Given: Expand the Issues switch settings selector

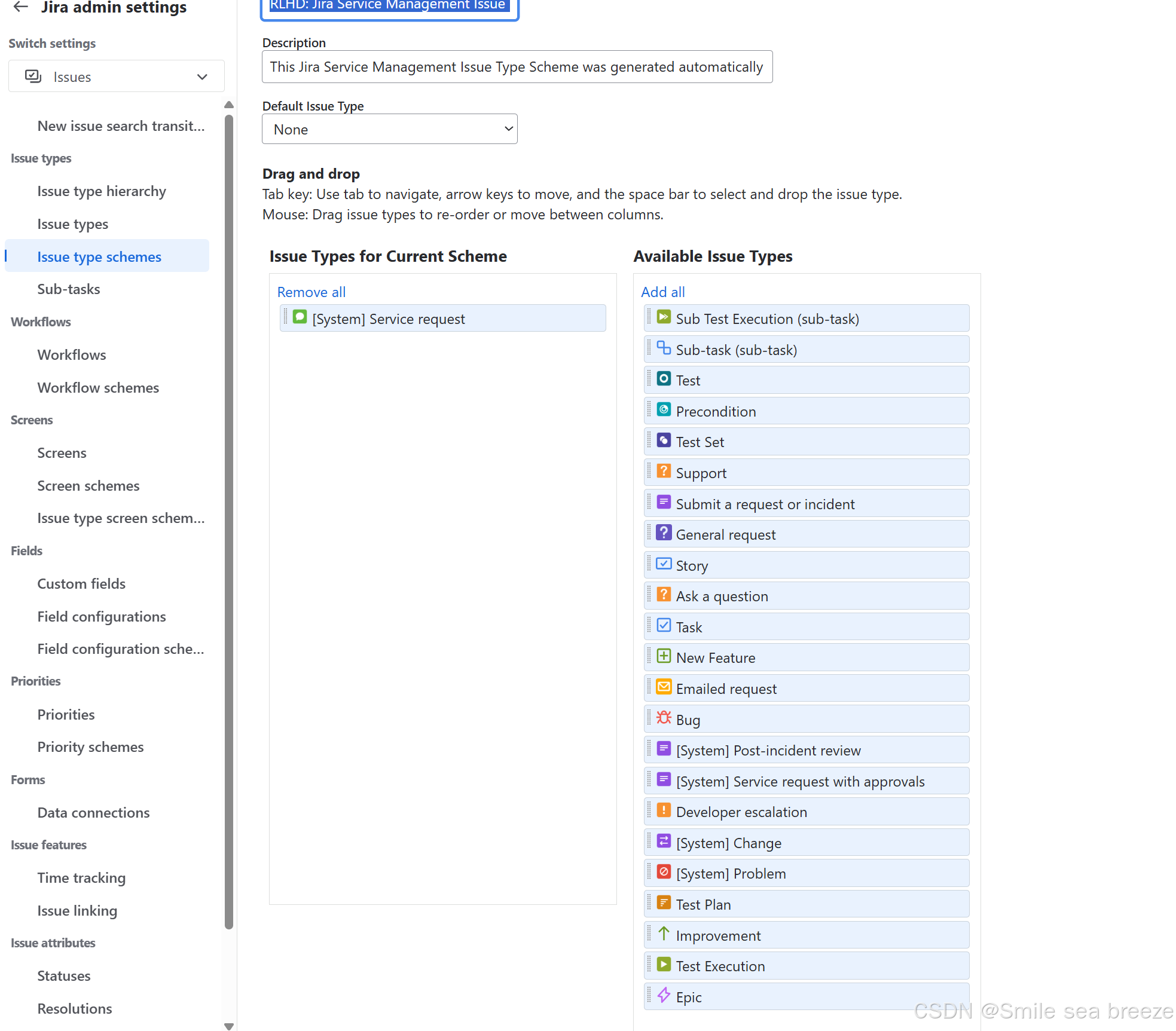Looking at the screenshot, I should (x=116, y=76).
